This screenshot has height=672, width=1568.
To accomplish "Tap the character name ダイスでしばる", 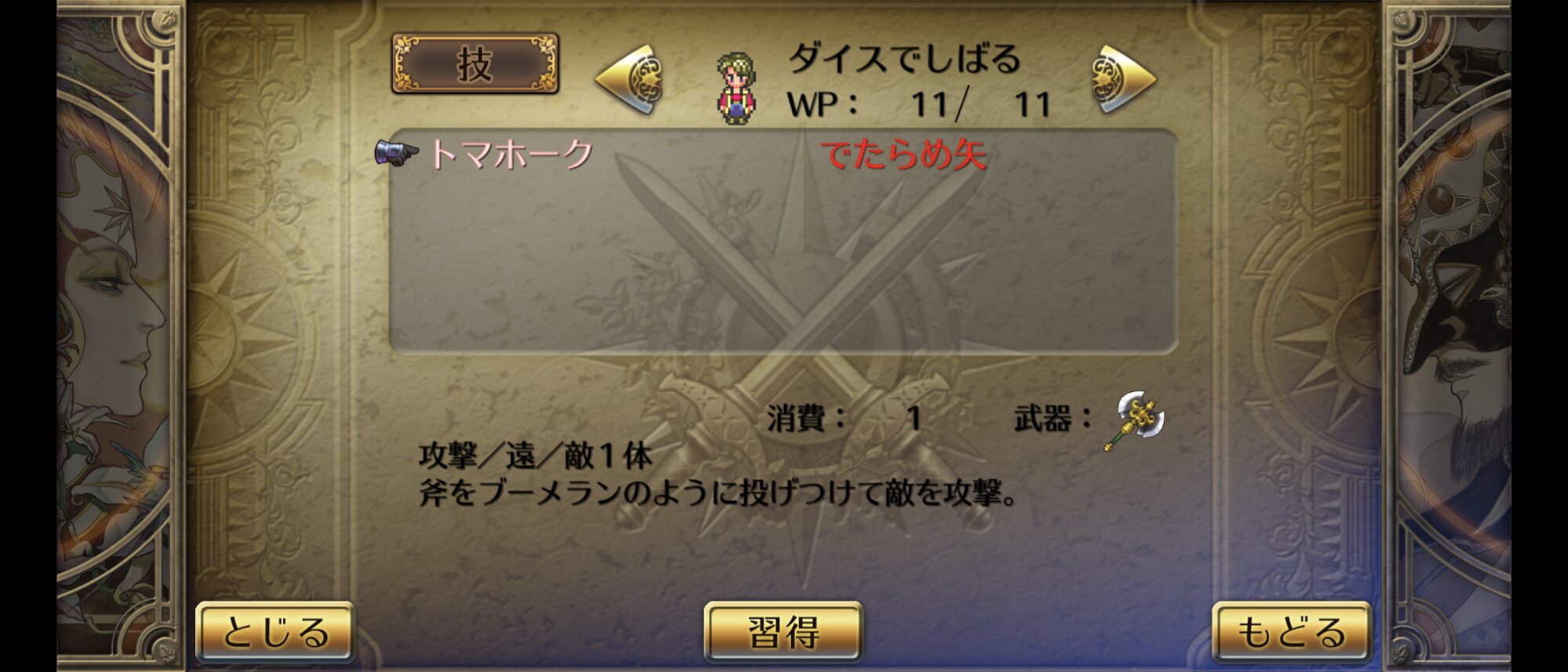I will click(x=904, y=59).
